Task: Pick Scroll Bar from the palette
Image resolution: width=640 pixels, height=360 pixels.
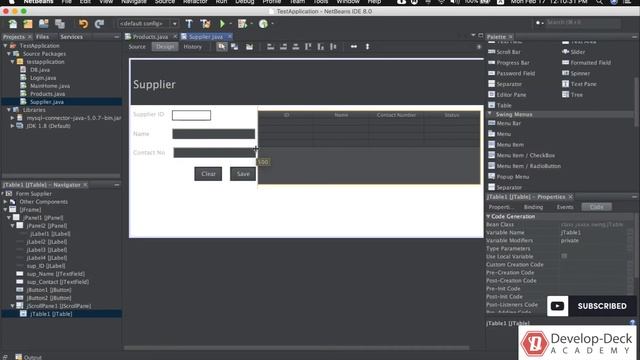Action: point(504,52)
